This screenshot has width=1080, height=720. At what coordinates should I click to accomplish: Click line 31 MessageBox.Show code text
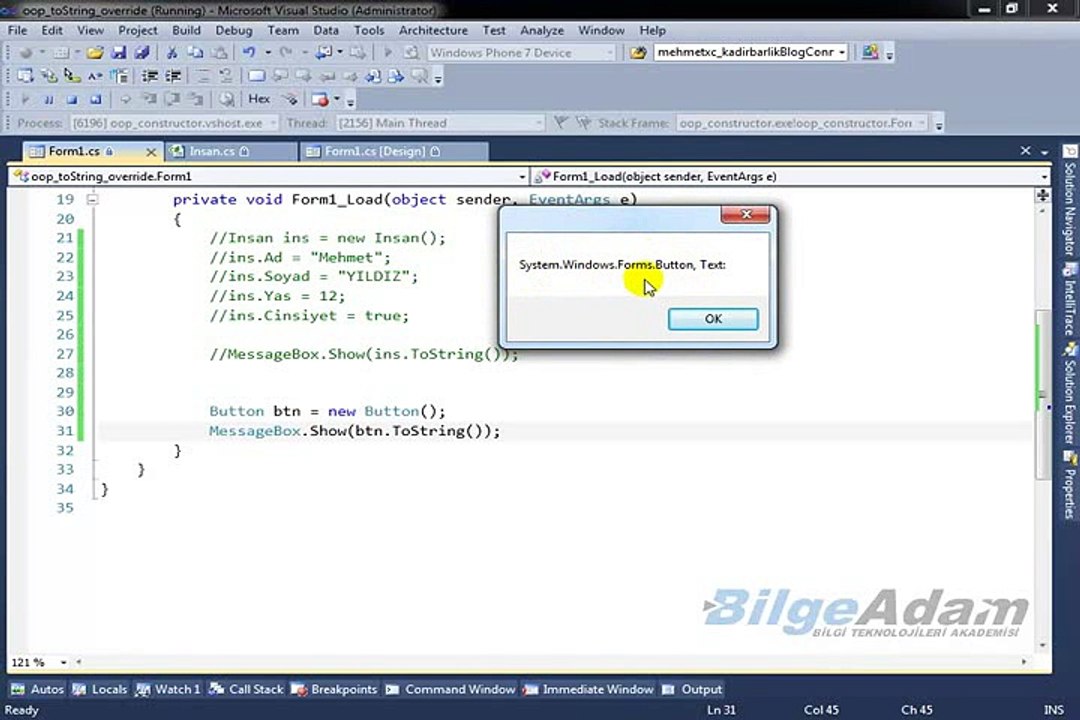pyautogui.click(x=355, y=431)
